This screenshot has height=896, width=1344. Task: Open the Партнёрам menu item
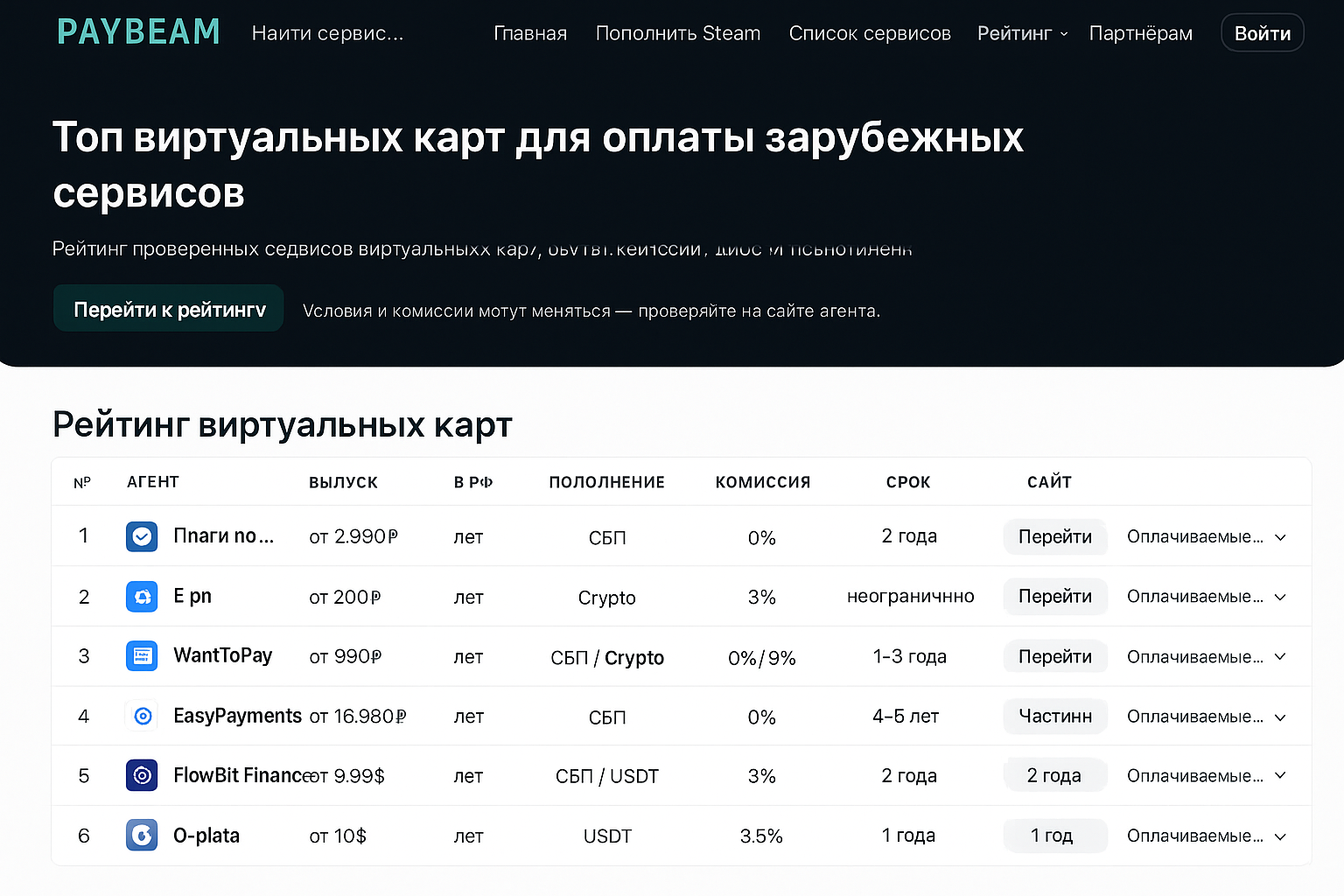[x=1141, y=33]
